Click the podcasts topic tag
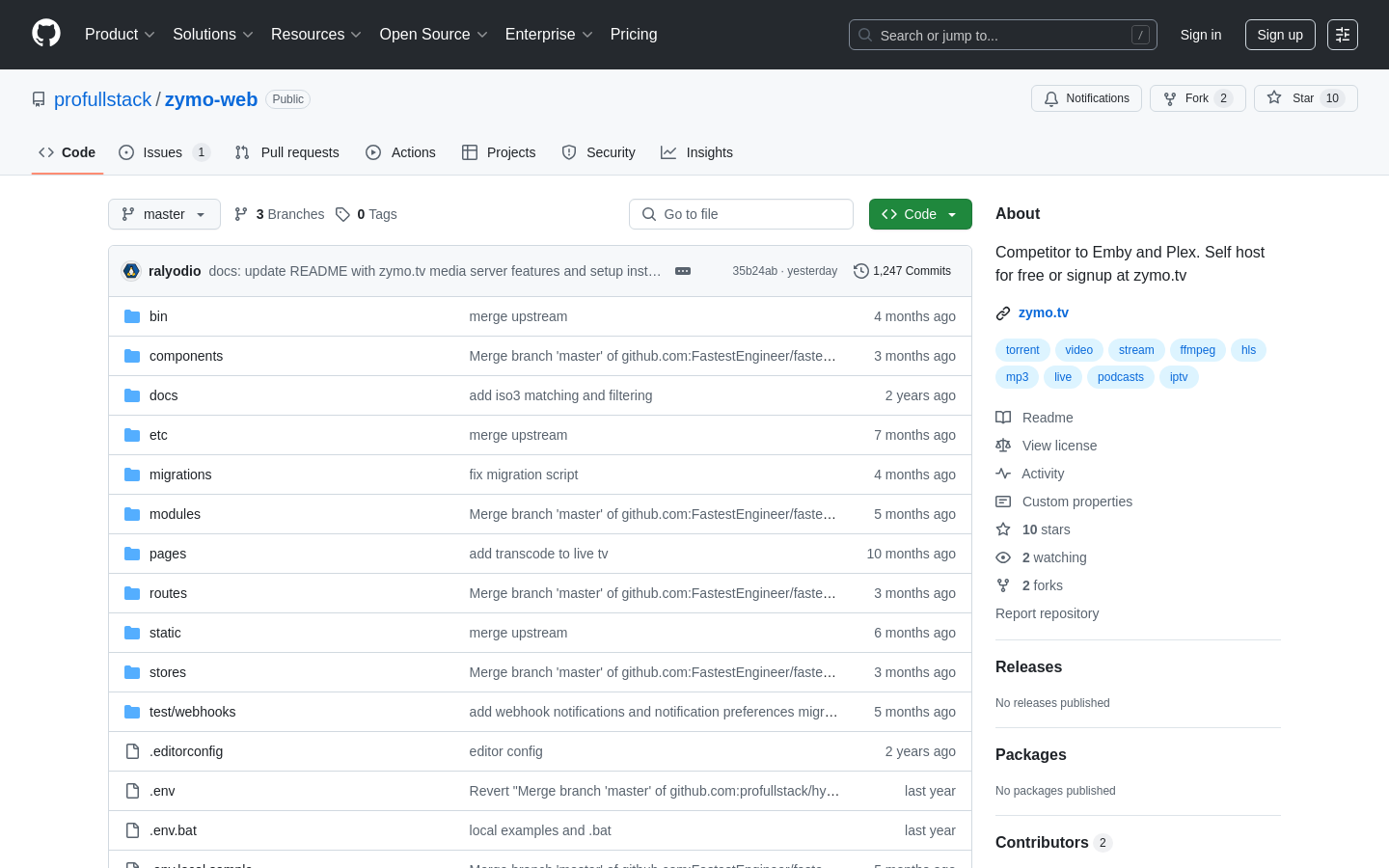The width and height of the screenshot is (1389, 868). point(1121,377)
